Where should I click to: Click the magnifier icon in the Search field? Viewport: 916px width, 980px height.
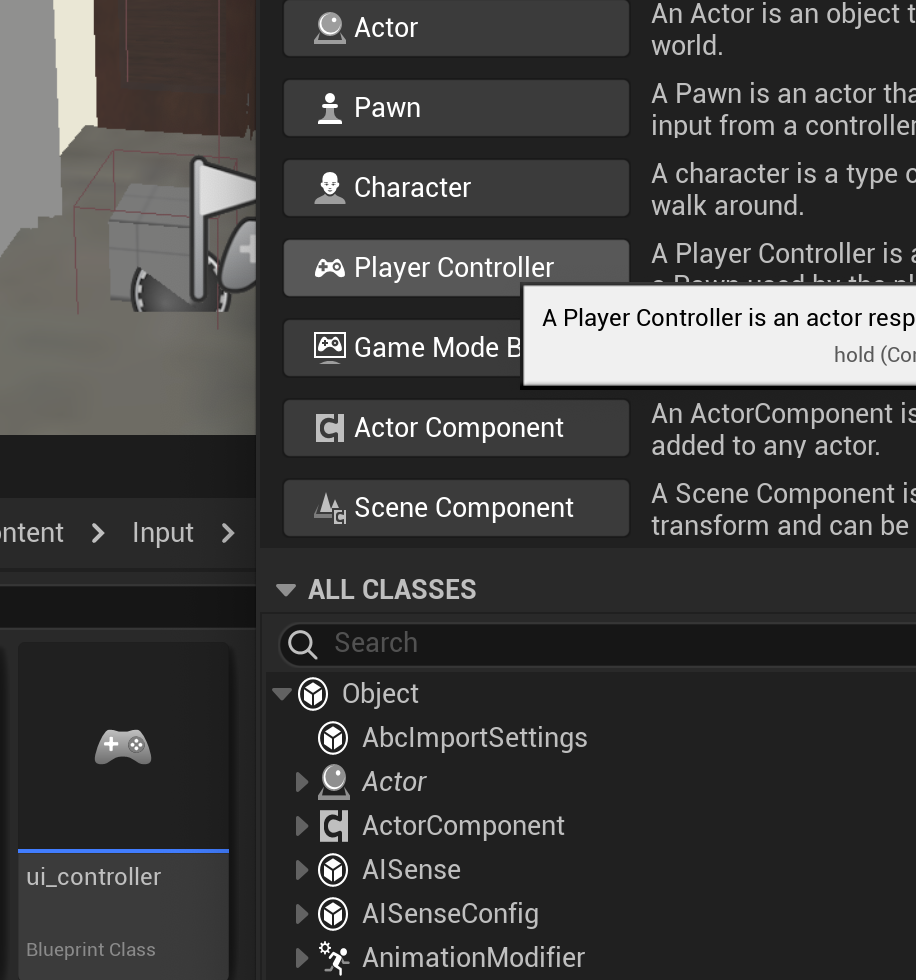tap(303, 644)
